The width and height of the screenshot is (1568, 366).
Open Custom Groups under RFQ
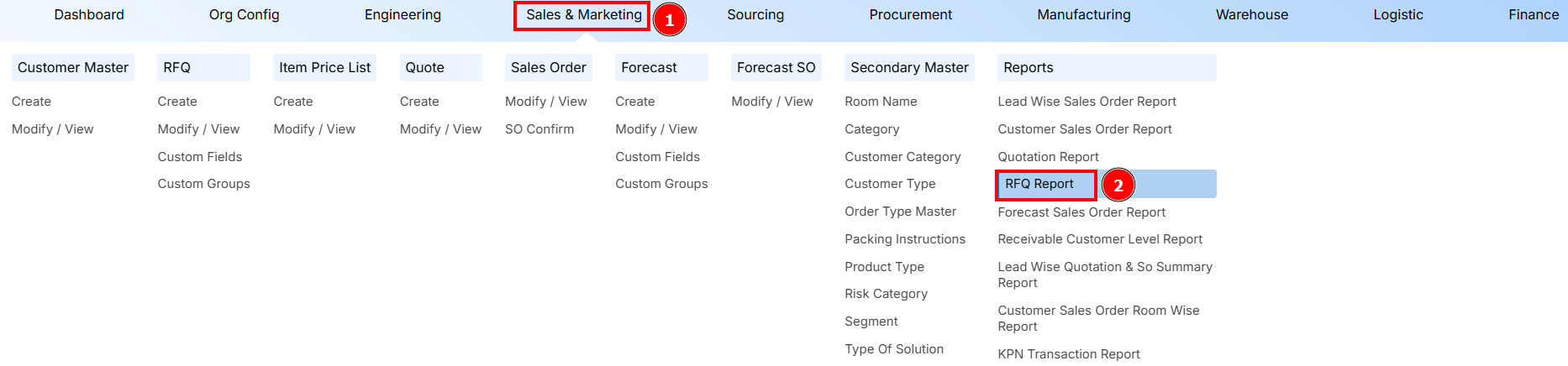(x=204, y=184)
